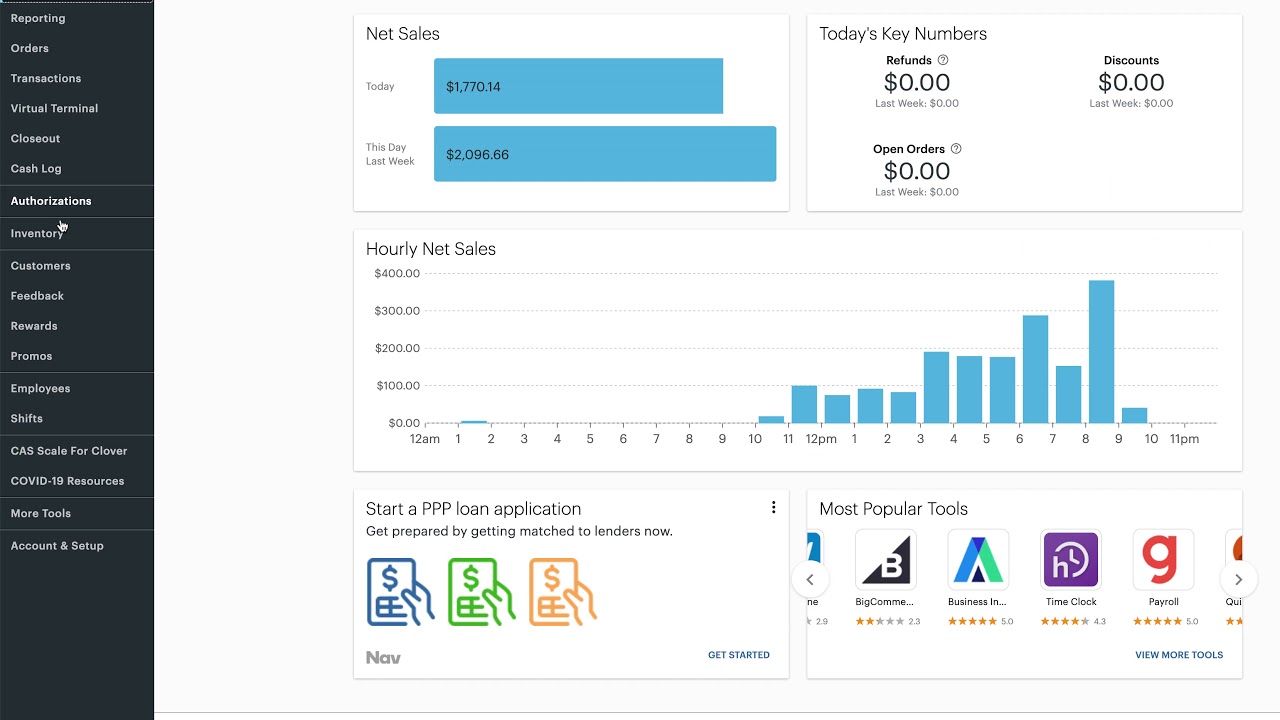Click the BigCommerce app icon

(886, 560)
